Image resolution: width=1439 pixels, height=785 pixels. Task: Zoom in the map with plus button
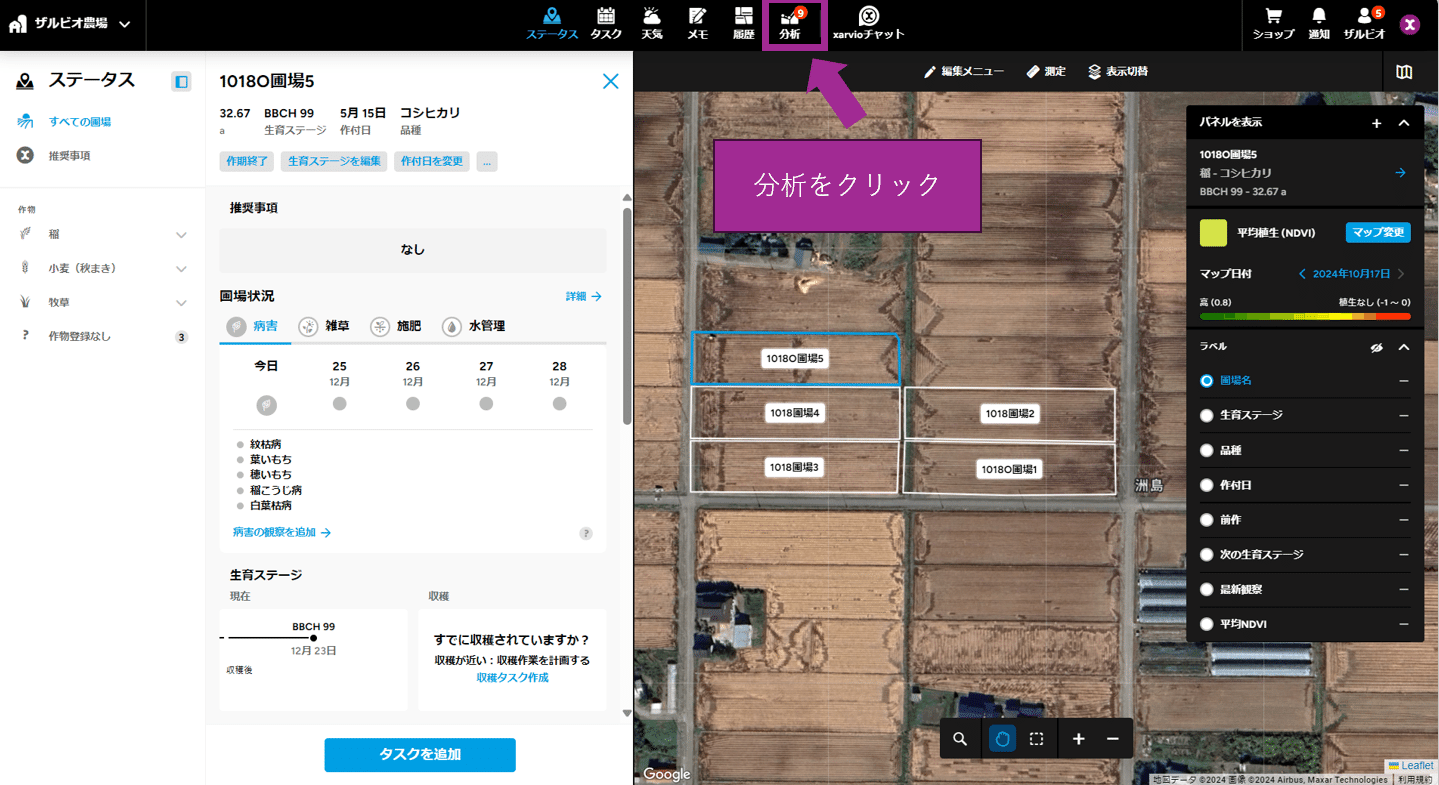click(1078, 739)
